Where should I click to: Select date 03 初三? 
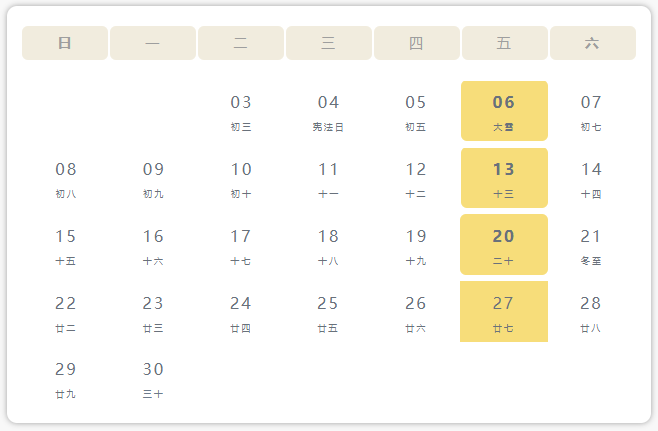click(241, 111)
